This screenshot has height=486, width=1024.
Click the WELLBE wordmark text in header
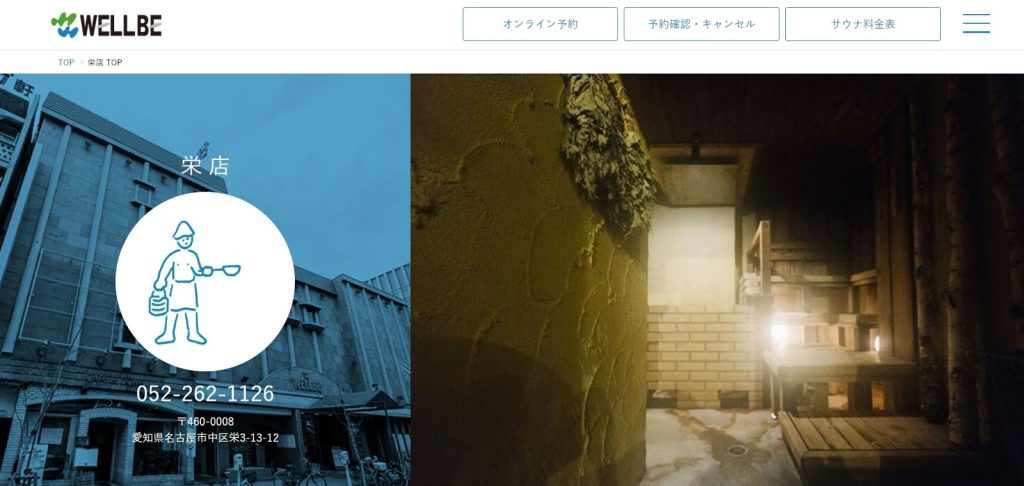[121, 25]
